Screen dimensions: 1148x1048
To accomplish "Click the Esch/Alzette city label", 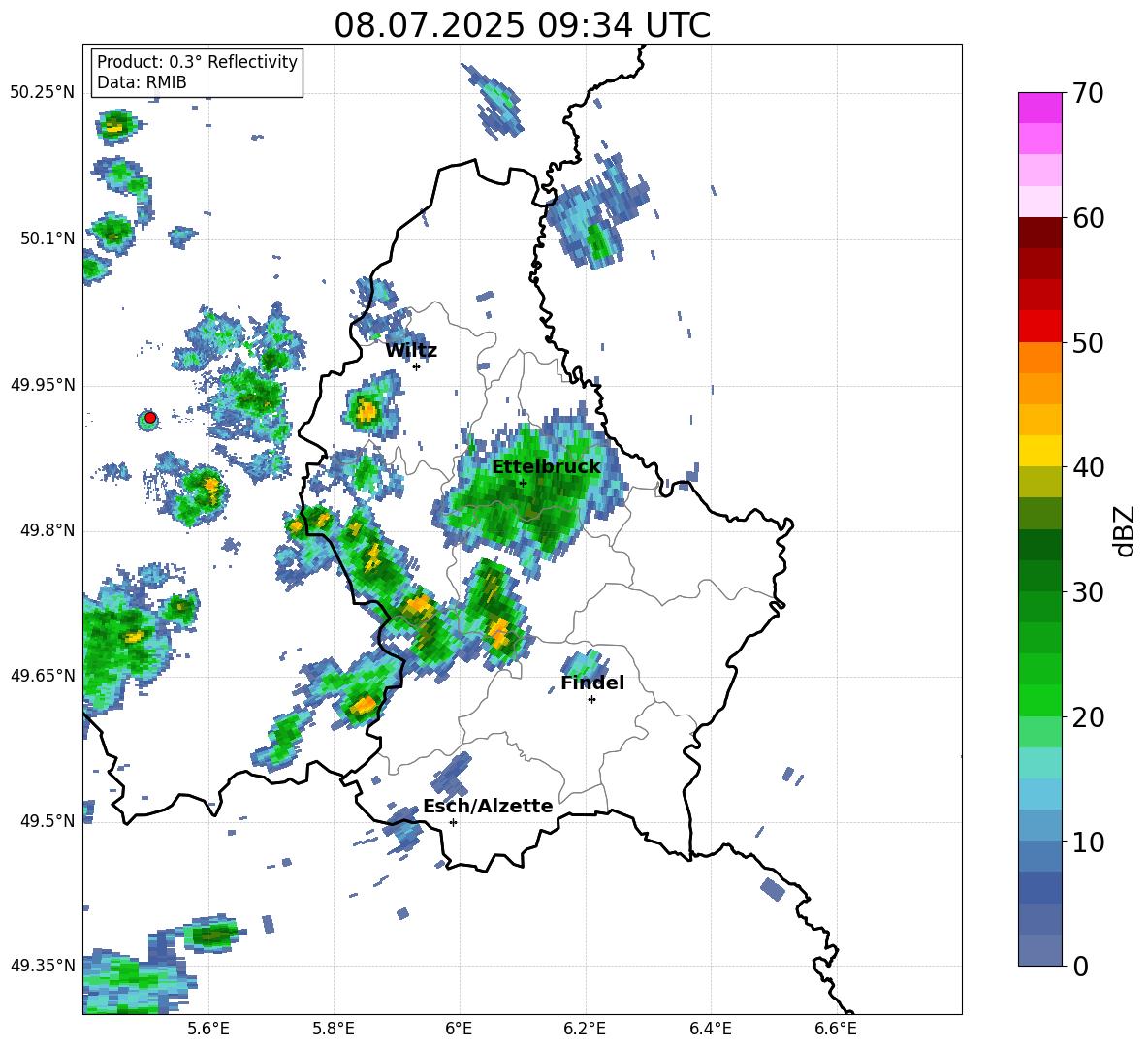I will point(488,806).
